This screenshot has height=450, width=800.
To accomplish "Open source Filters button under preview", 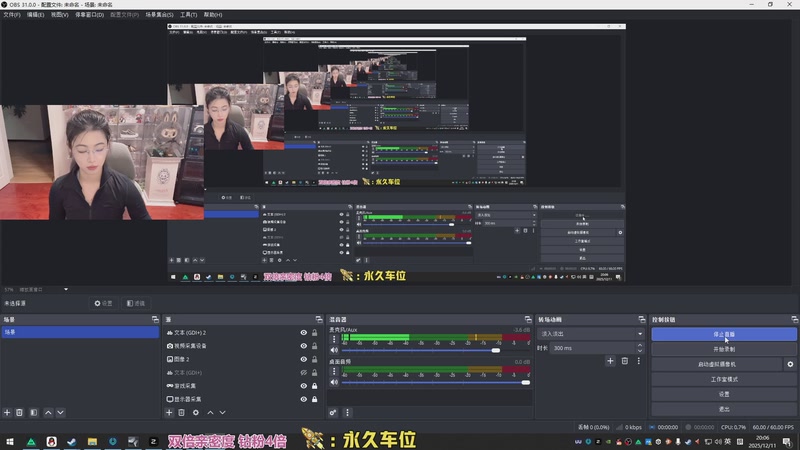I will pyautogui.click(x=136, y=303).
